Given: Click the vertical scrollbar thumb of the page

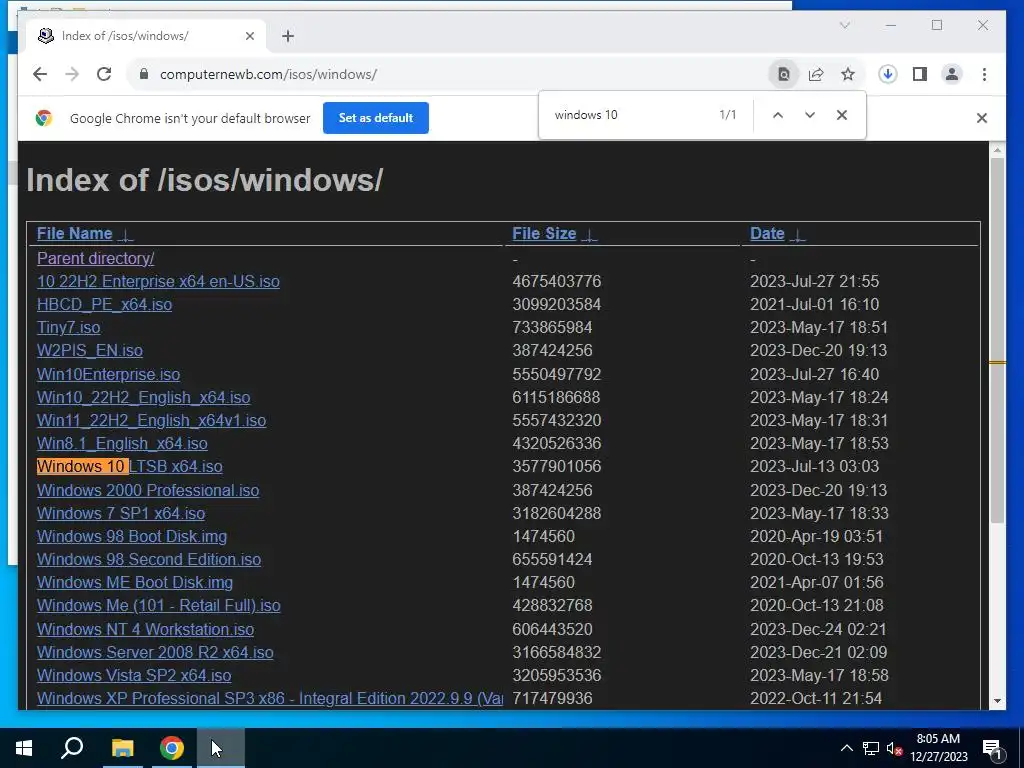Looking at the screenshot, I should [x=997, y=340].
